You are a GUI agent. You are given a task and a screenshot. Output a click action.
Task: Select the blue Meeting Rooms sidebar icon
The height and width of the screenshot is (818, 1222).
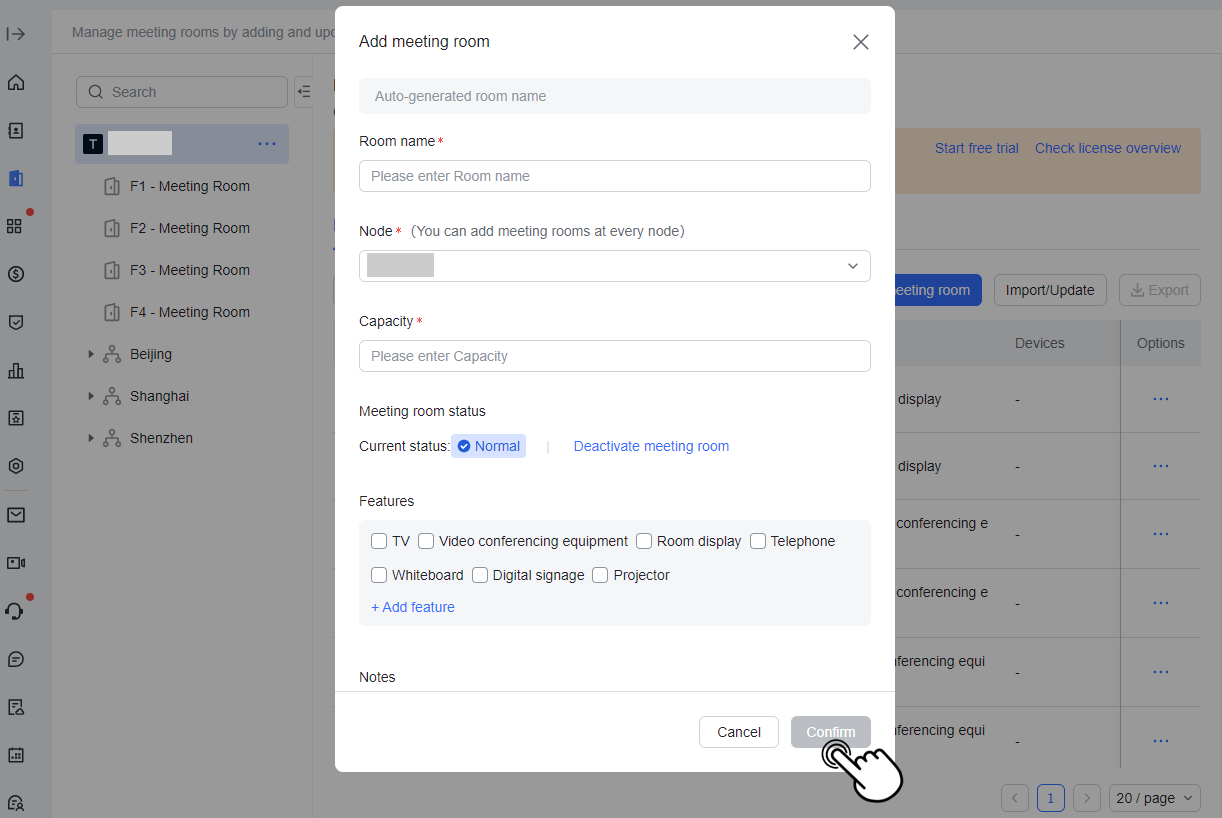[16, 178]
